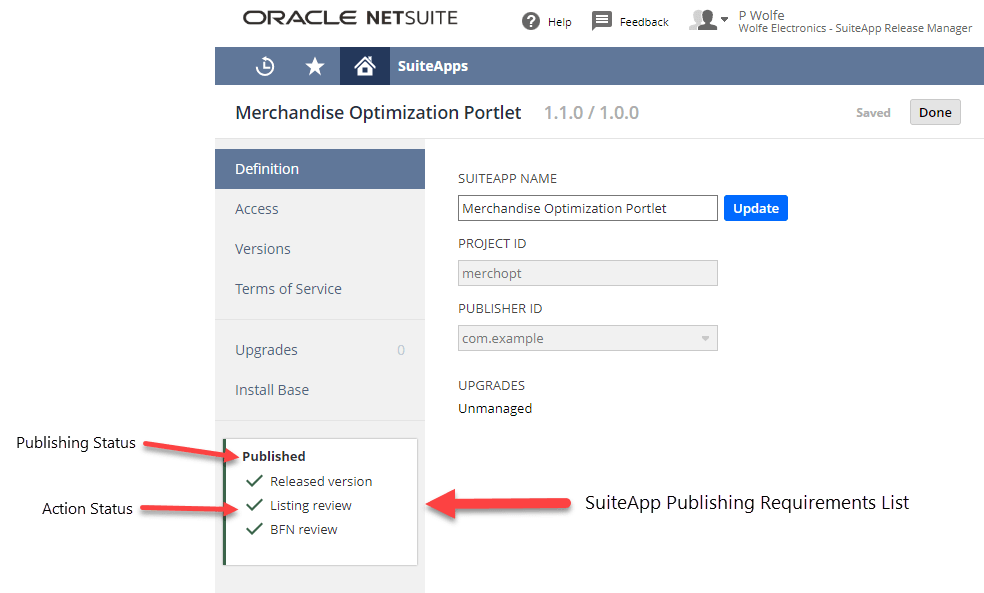Click the Listing review checkmark icon
The image size is (984, 593).
pos(254,505)
